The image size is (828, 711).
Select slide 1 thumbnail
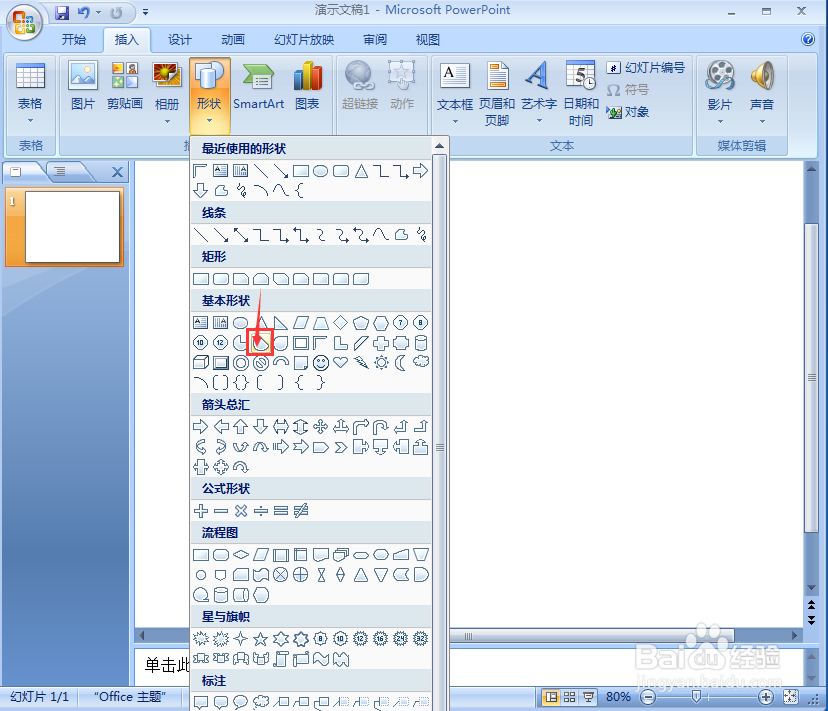pos(72,227)
